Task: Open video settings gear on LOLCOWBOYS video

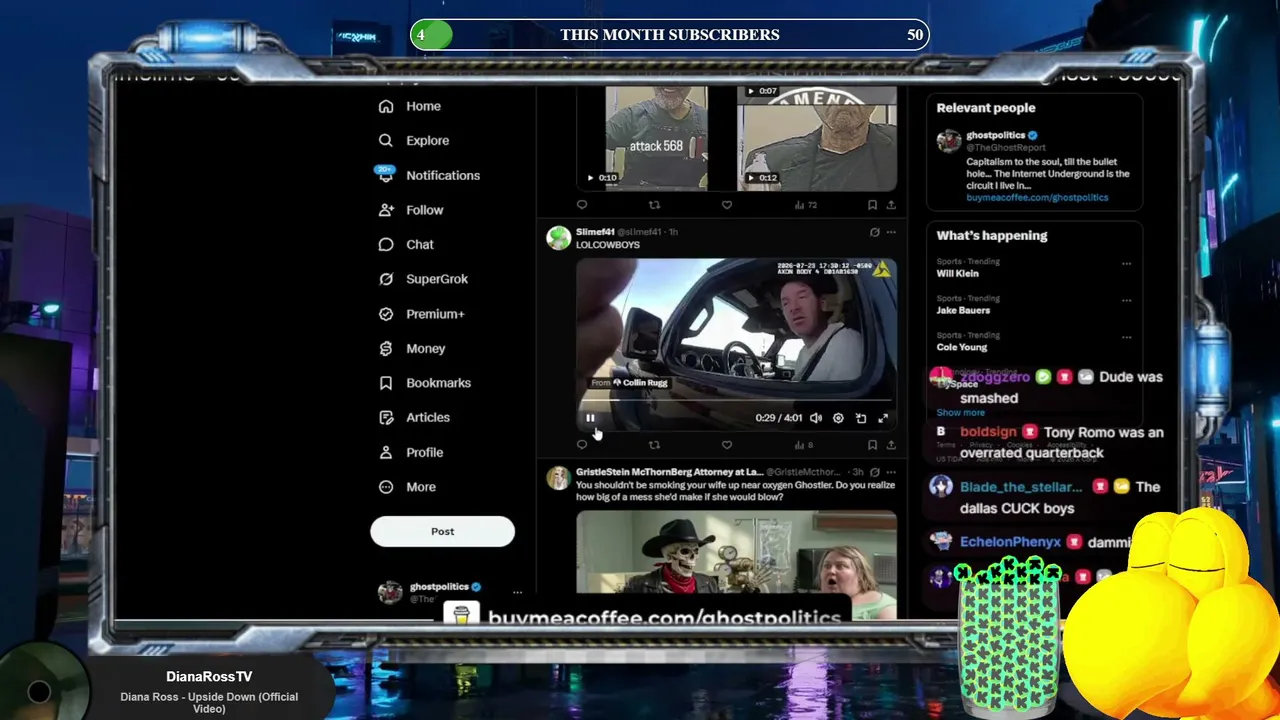Action: 838,418
